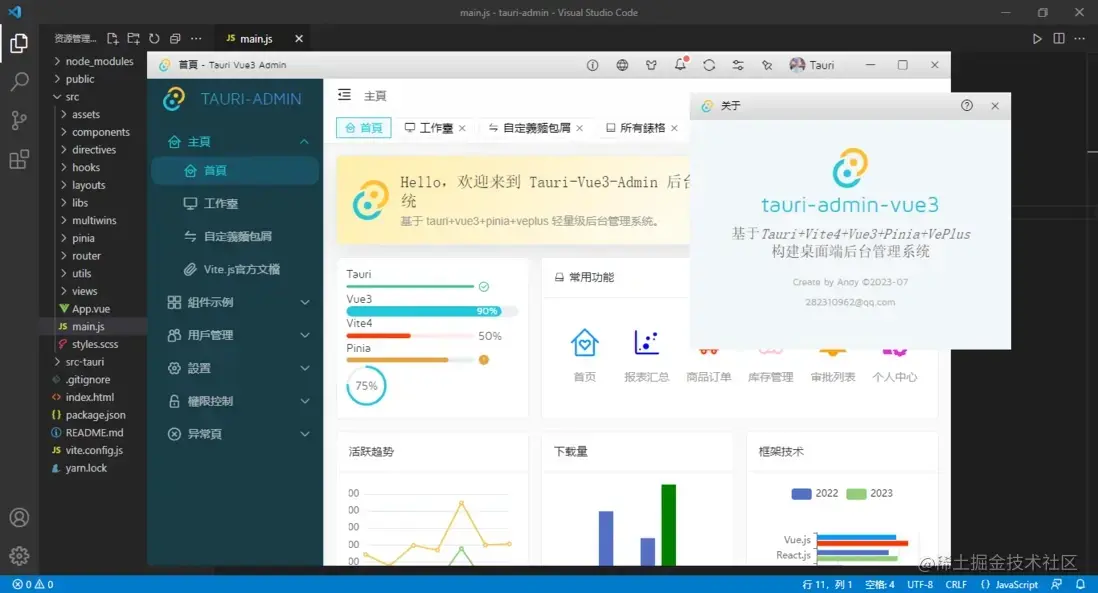Close the 所有錶格 page tab
Screen dimensions: 1098x593
[x=674, y=128]
